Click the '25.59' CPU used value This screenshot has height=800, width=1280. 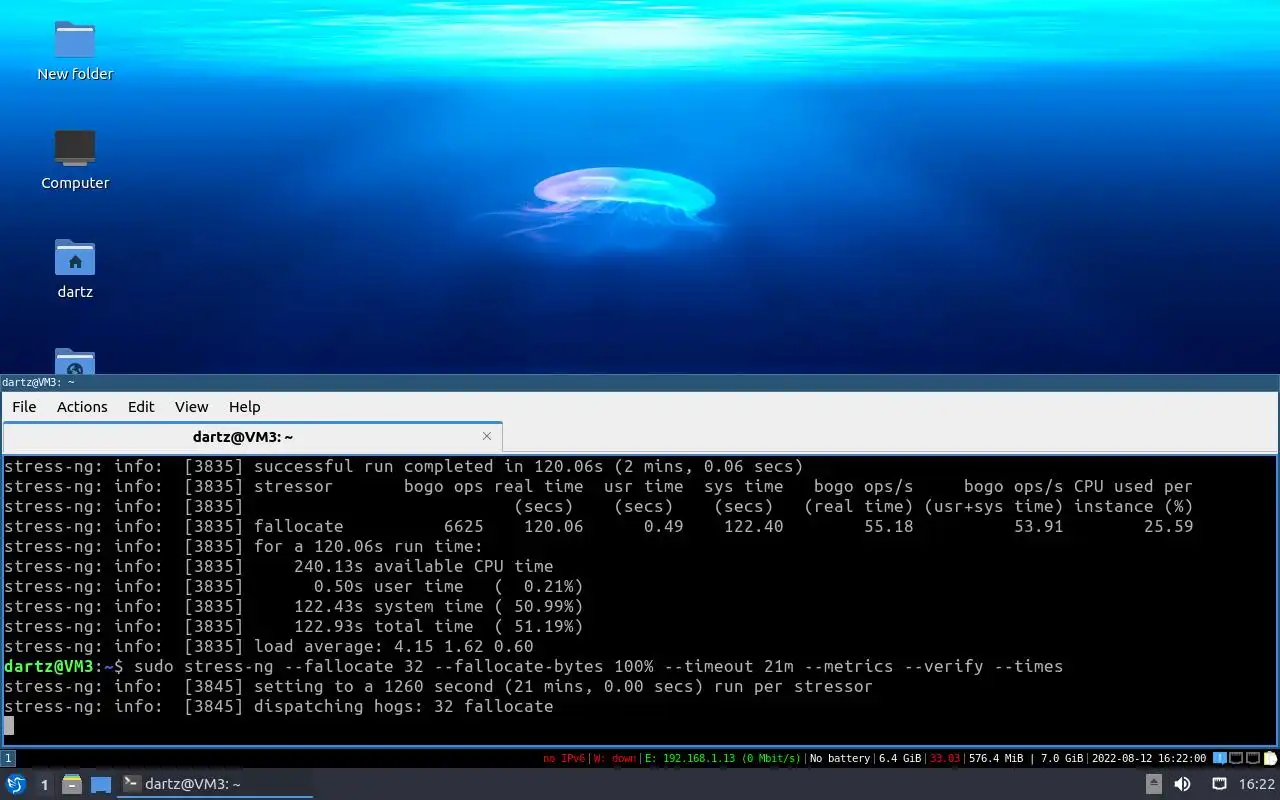(x=1169, y=526)
